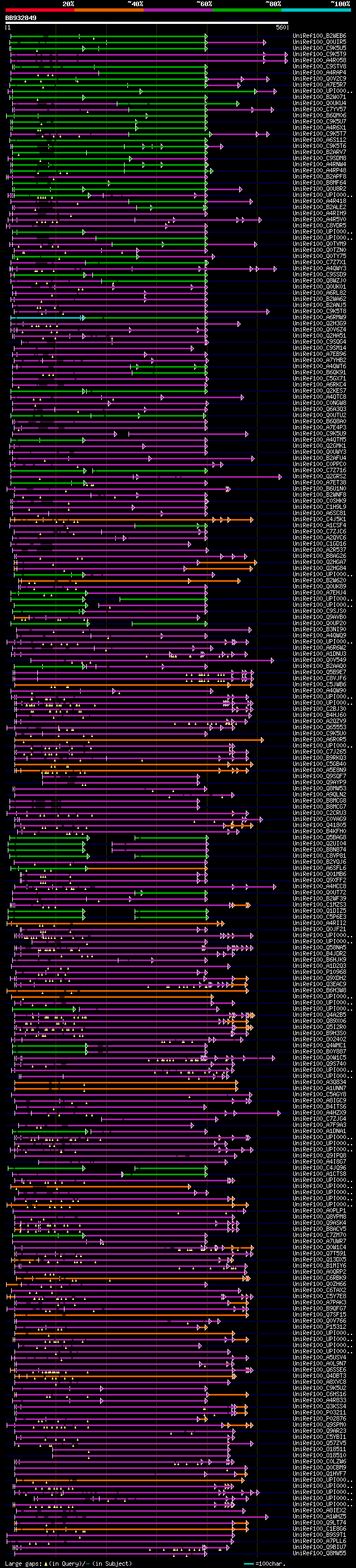Select row label UniRef100_Q9IPQ8

click(x=319, y=1155)
